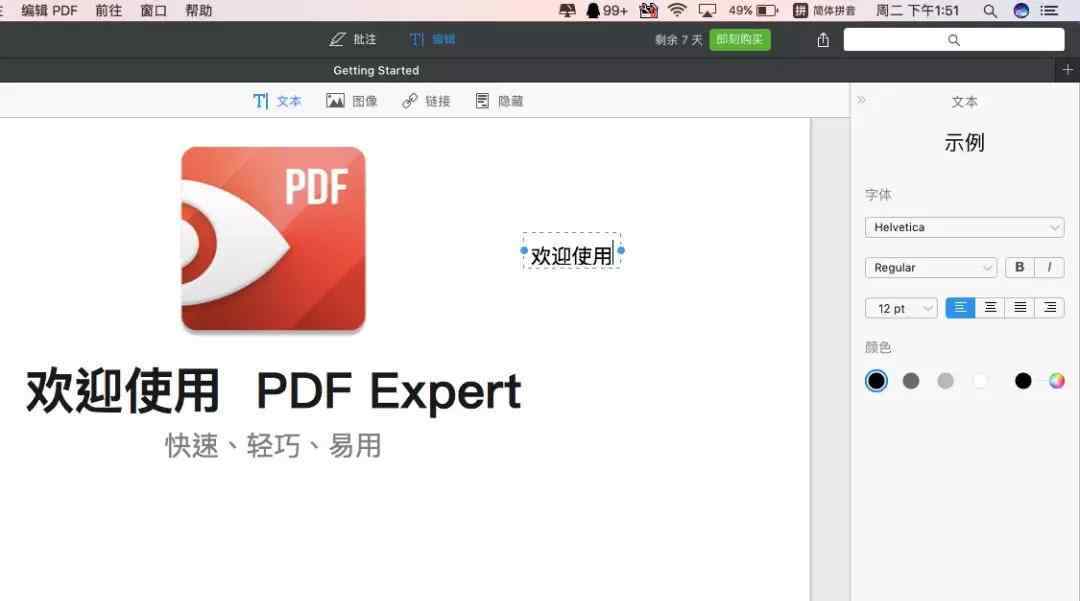Click the share icon in toolbar

coord(823,40)
